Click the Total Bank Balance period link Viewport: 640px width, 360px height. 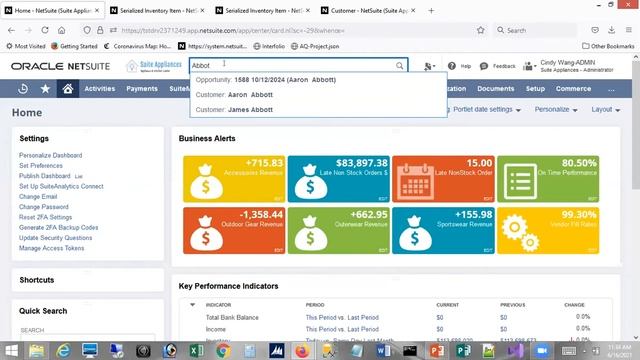[x=342, y=318]
